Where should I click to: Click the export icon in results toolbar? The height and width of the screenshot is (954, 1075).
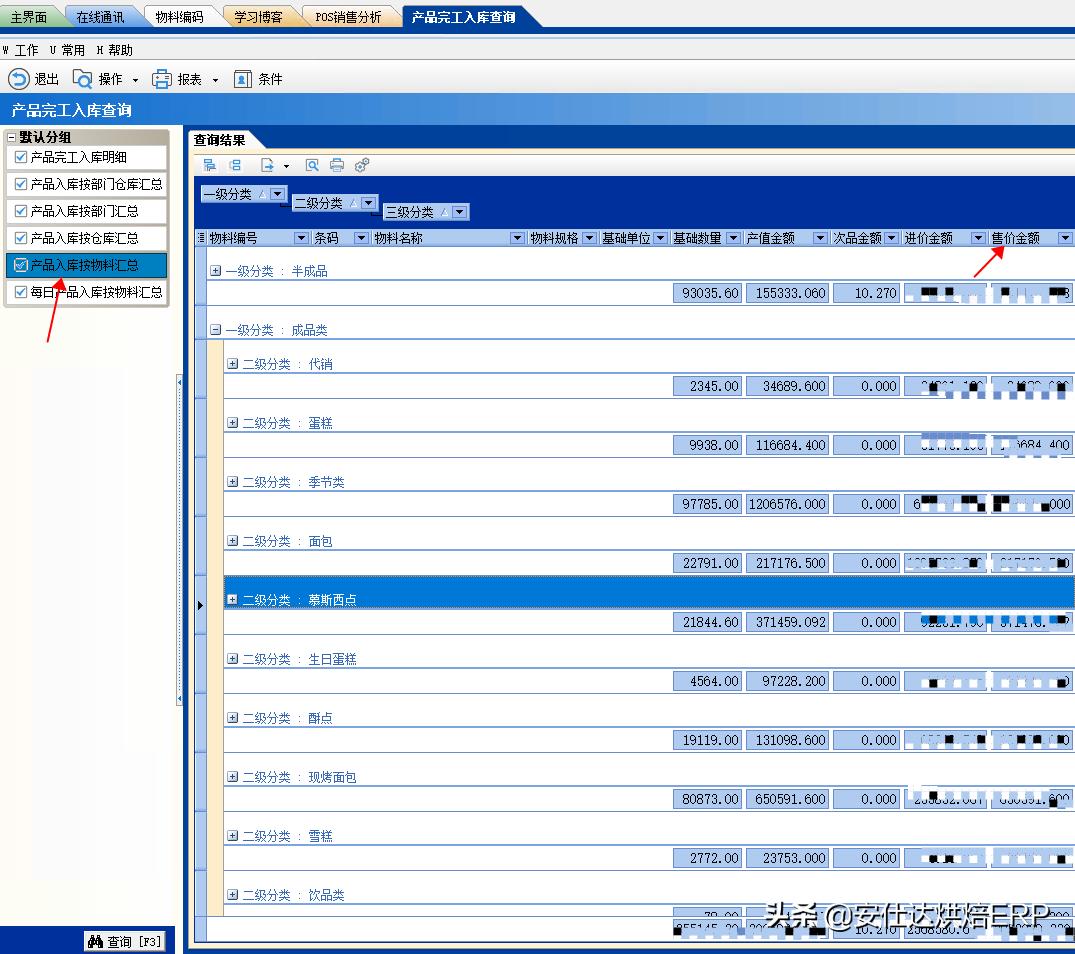coord(268,165)
